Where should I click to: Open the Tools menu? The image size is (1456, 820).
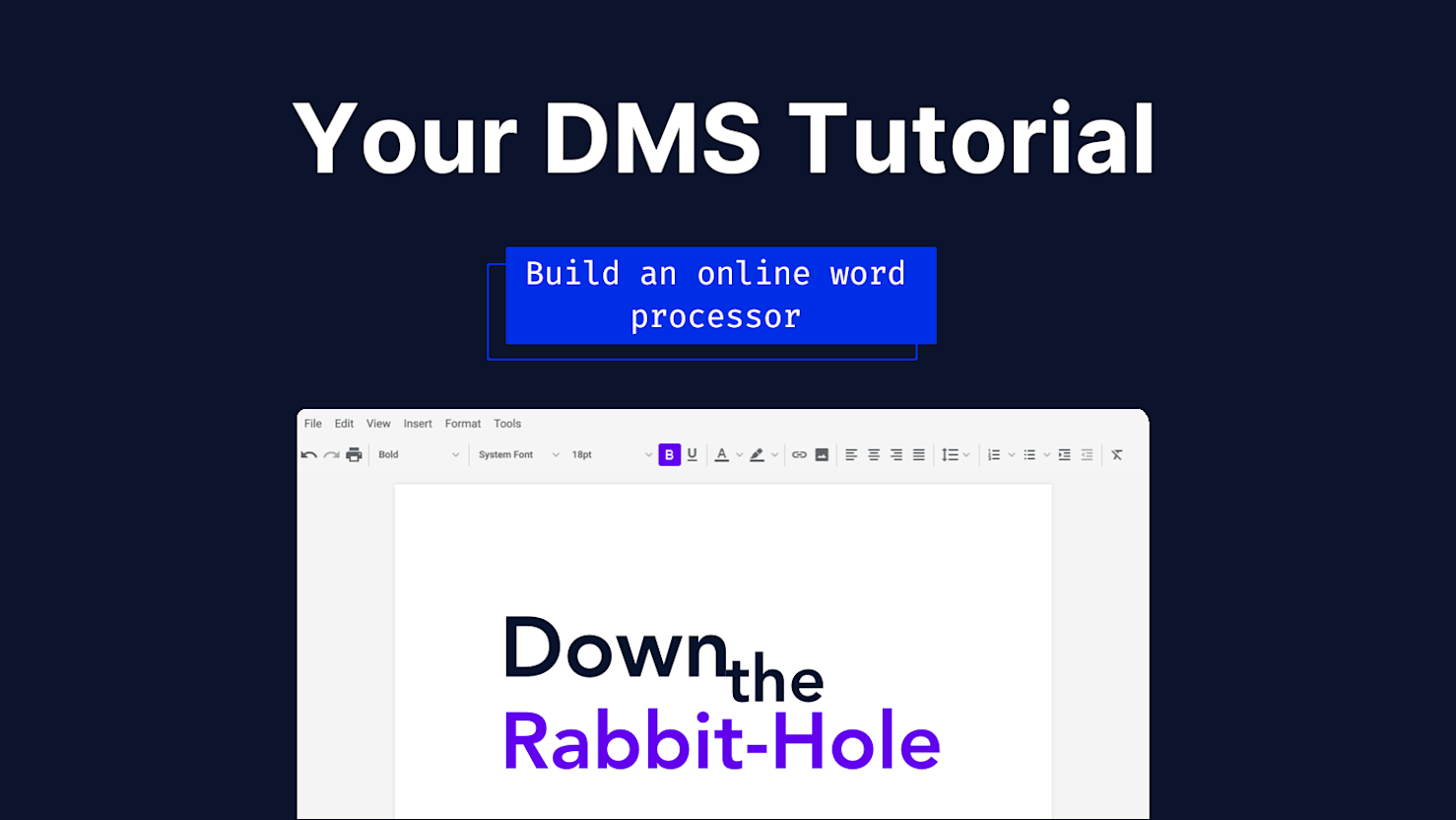[x=507, y=424]
